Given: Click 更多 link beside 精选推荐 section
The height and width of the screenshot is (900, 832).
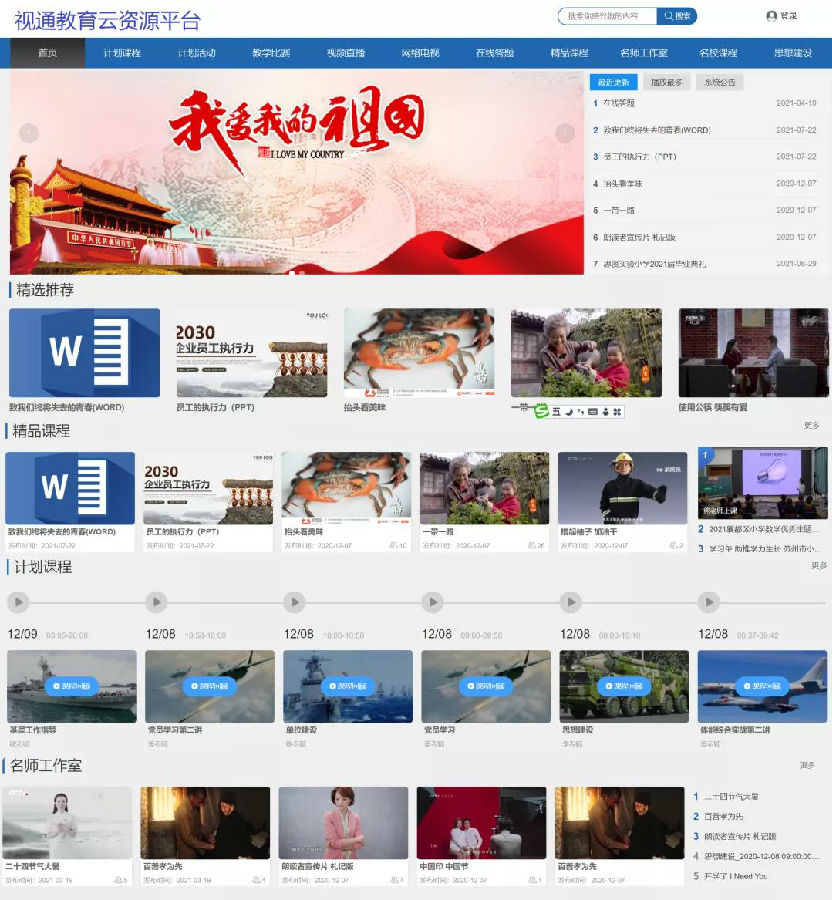Looking at the screenshot, I should 811,425.
